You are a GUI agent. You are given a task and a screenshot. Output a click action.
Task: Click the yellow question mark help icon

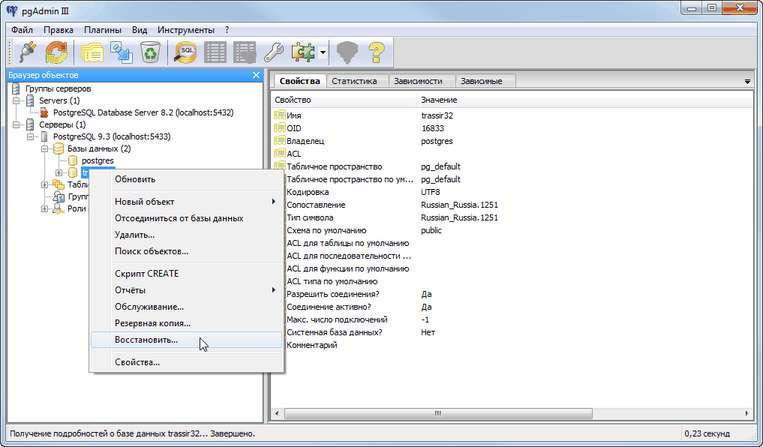pyautogui.click(x=375, y=51)
